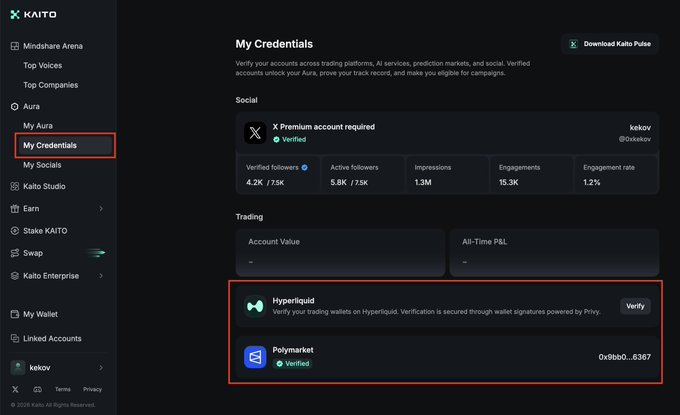Click the kekov name in Social card

tap(640, 127)
